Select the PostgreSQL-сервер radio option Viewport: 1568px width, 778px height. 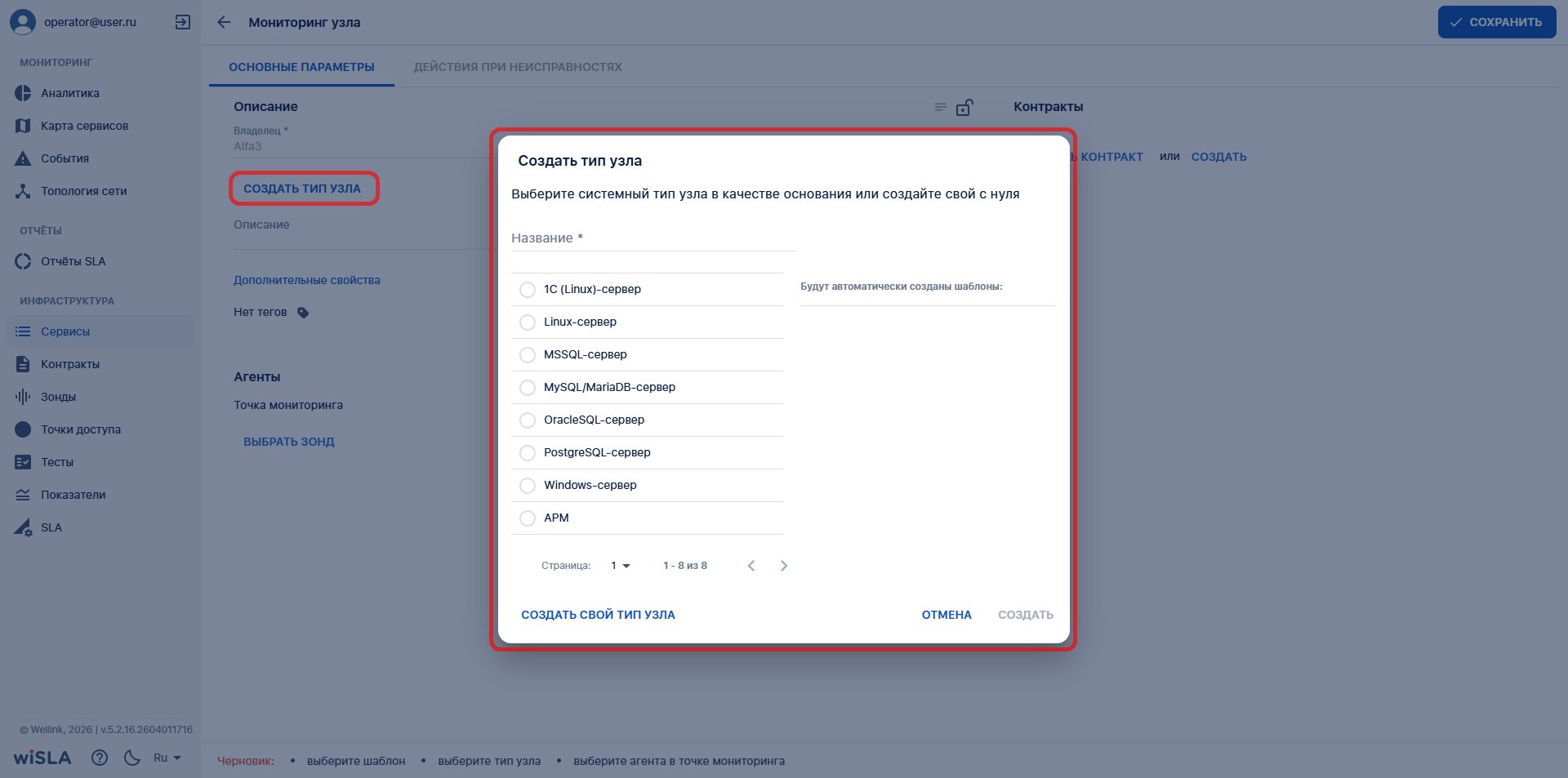click(528, 453)
